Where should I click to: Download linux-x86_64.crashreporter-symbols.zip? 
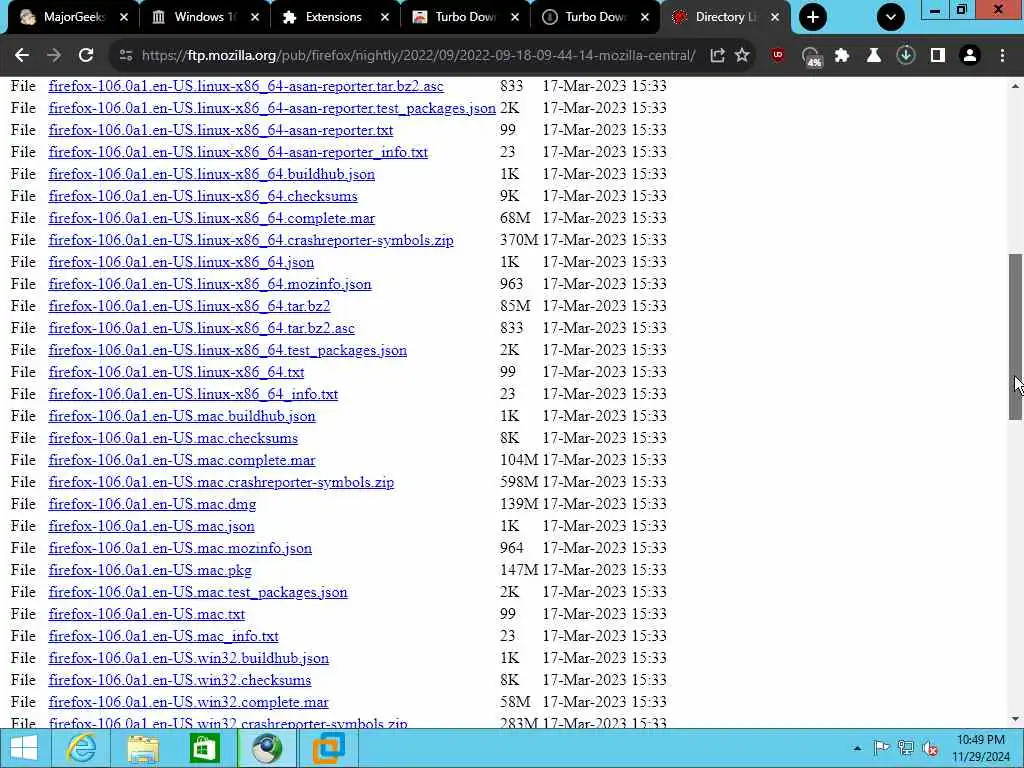[x=251, y=240]
